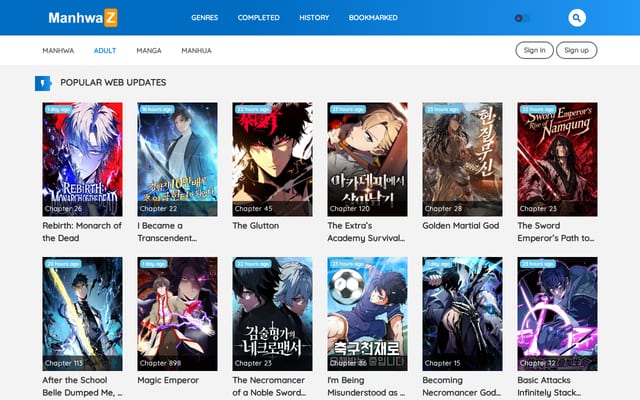The width and height of the screenshot is (640, 400).
Task: Open the search magnifier icon
Action: point(577,18)
